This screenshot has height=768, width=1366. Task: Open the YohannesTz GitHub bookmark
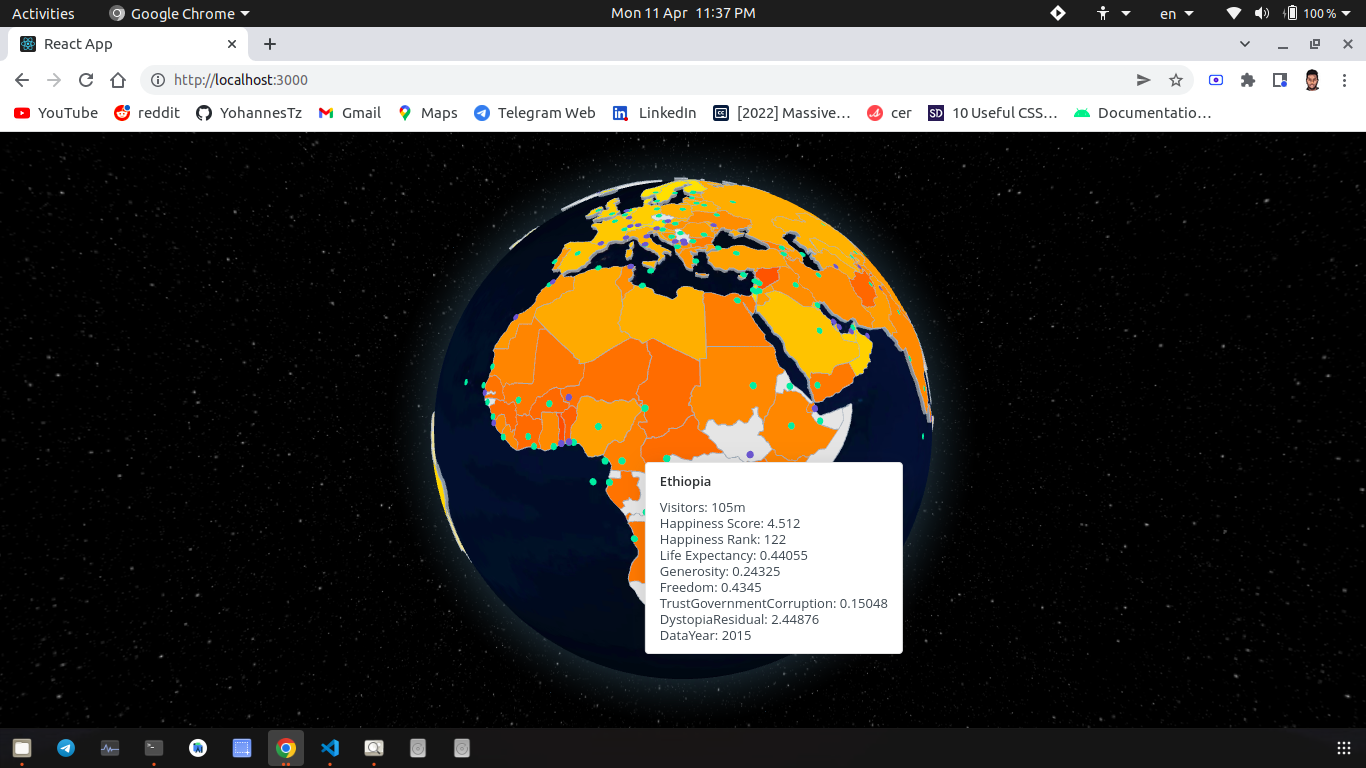(x=249, y=113)
